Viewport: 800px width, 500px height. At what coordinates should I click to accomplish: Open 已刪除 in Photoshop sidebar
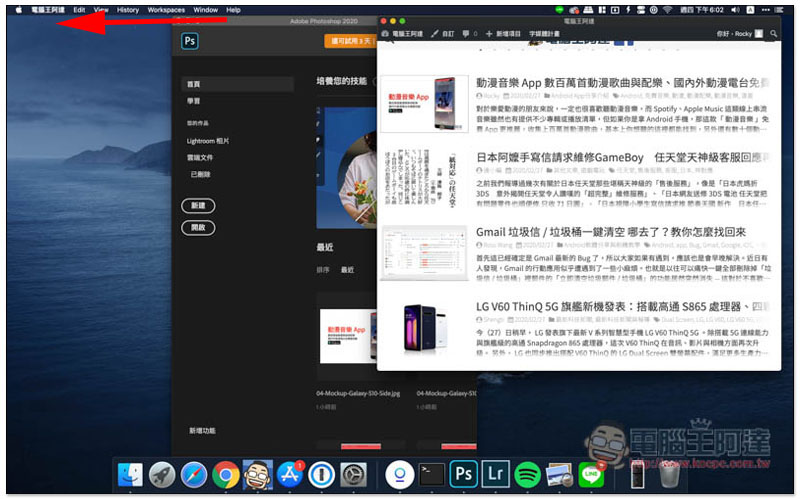(x=201, y=174)
